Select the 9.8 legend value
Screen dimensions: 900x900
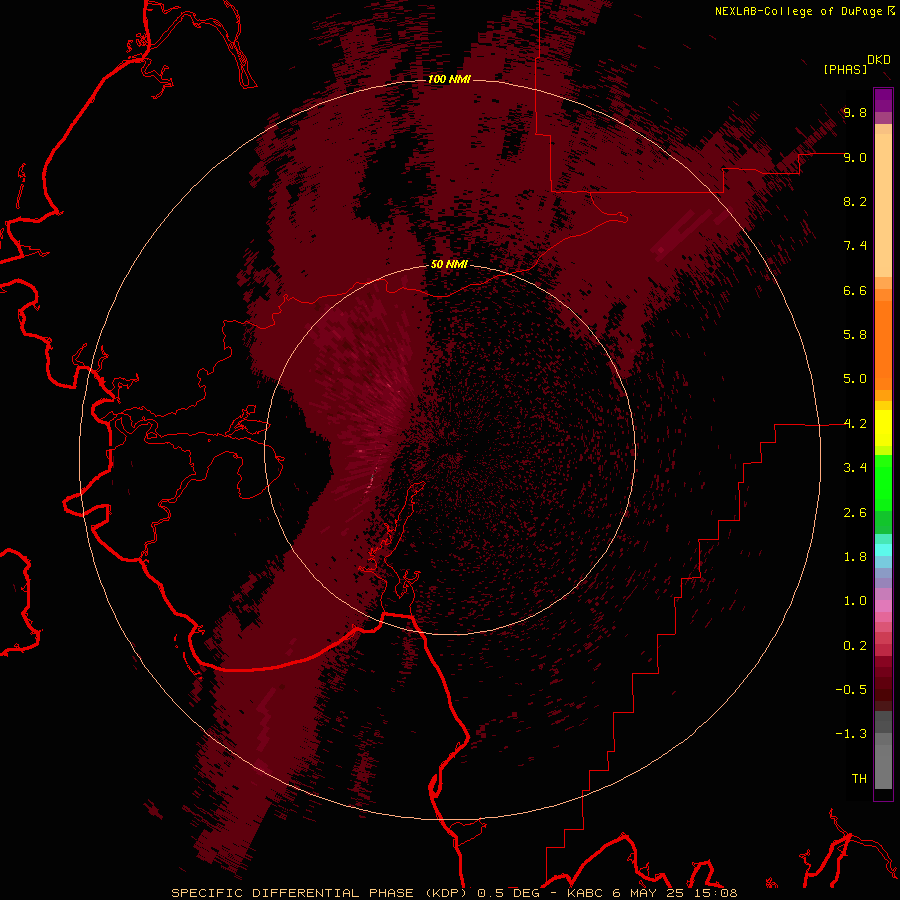[x=855, y=112]
